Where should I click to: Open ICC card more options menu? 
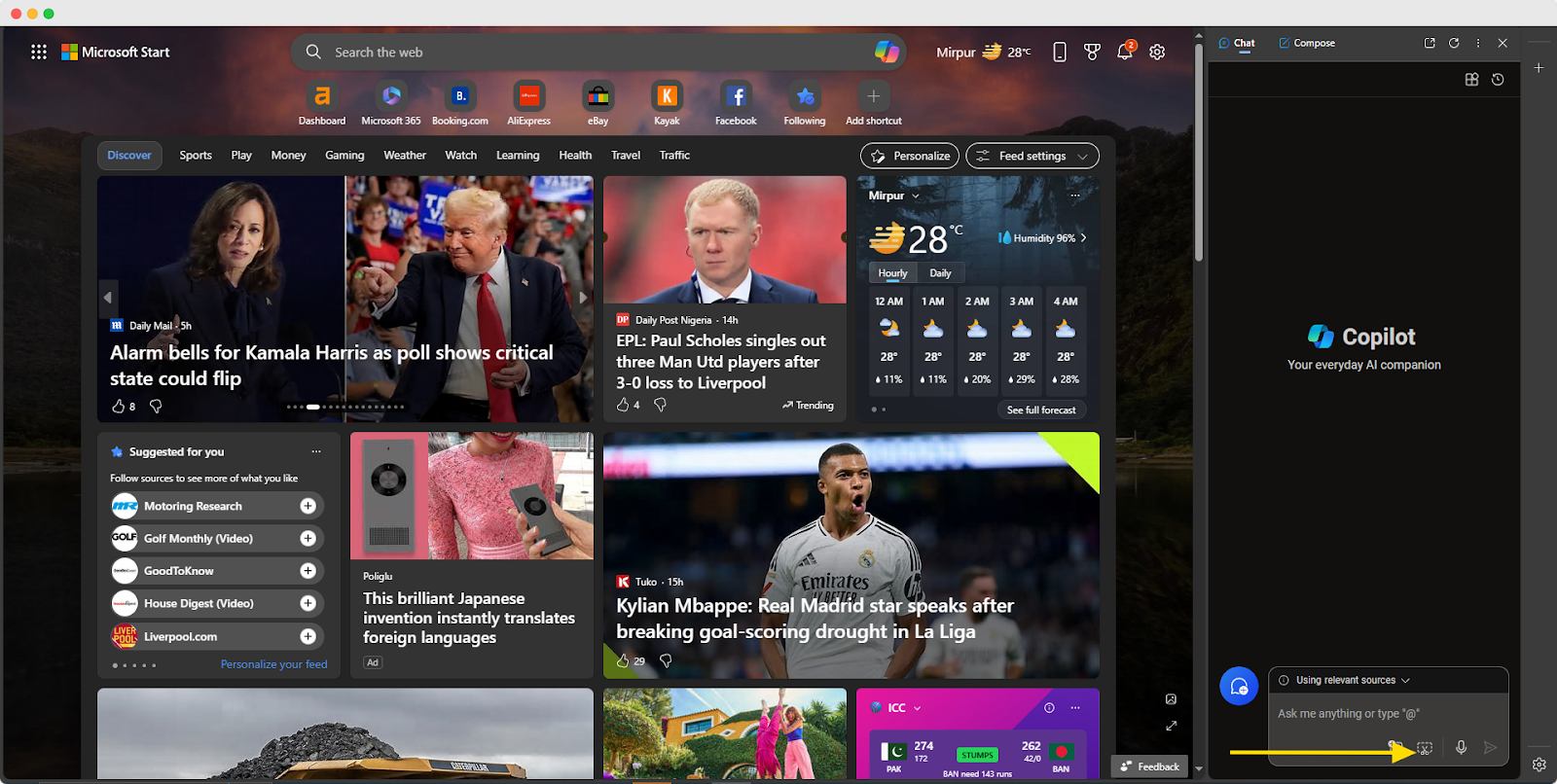click(x=1075, y=707)
